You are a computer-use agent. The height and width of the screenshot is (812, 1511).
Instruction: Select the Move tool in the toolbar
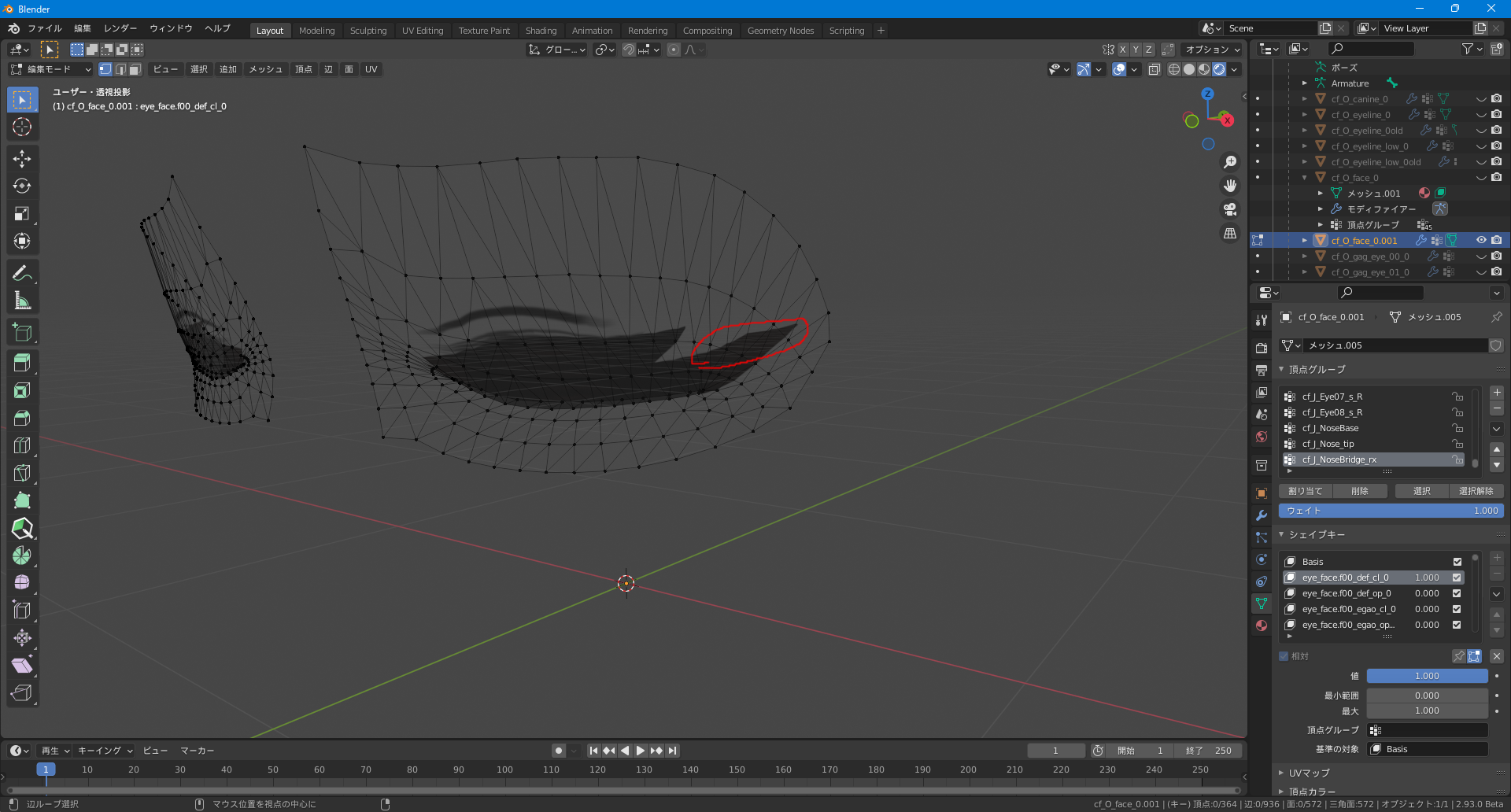tap(22, 158)
